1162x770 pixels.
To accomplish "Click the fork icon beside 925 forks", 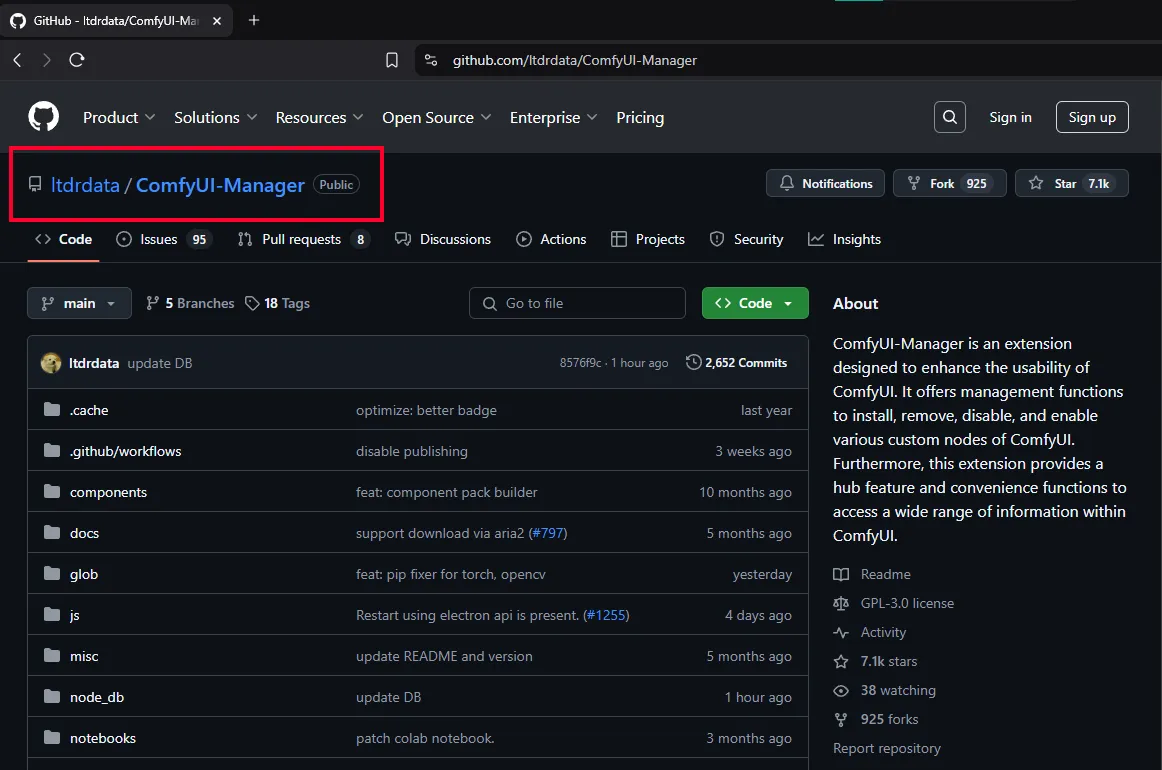I will coord(840,719).
